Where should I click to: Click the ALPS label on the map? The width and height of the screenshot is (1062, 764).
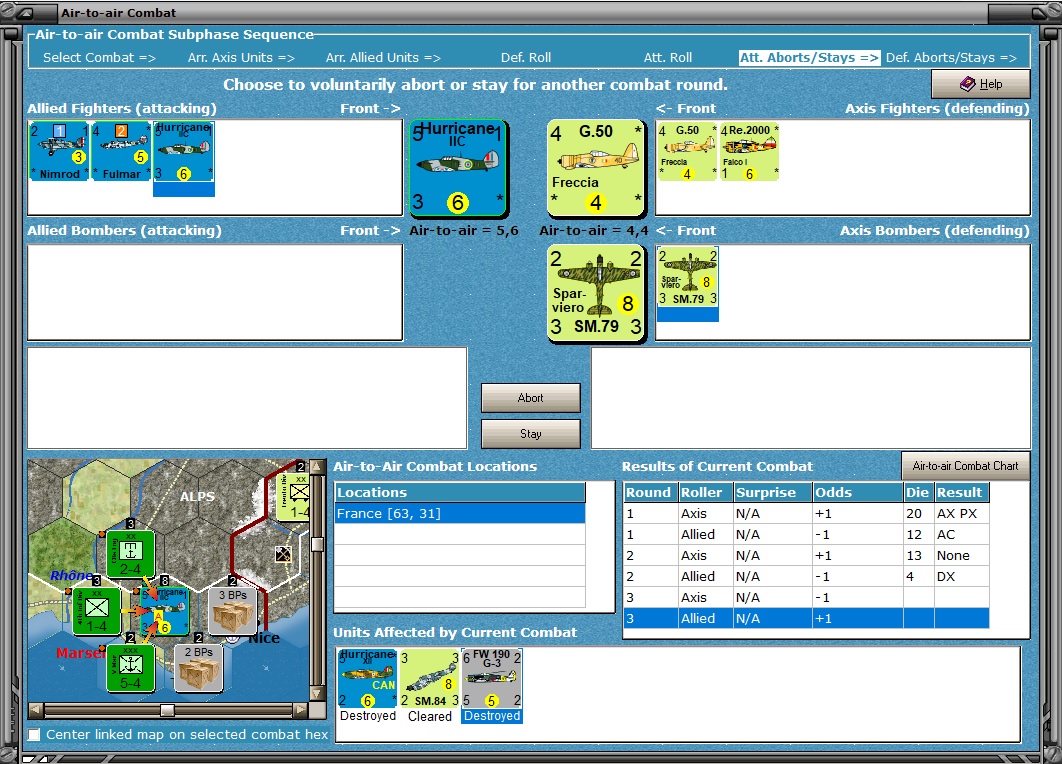197,496
